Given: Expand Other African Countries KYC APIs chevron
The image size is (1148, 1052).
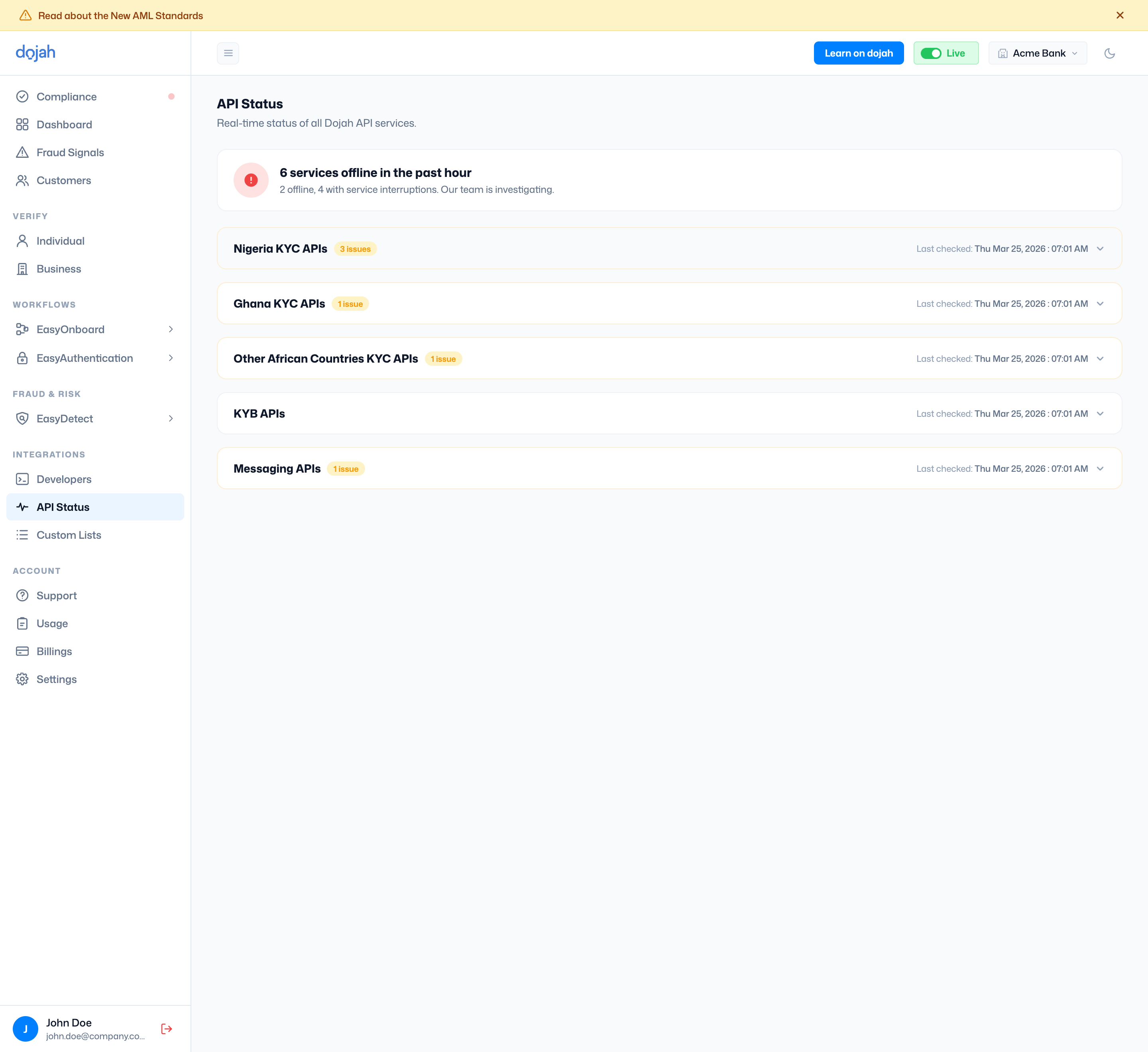Looking at the screenshot, I should pos(1100,359).
